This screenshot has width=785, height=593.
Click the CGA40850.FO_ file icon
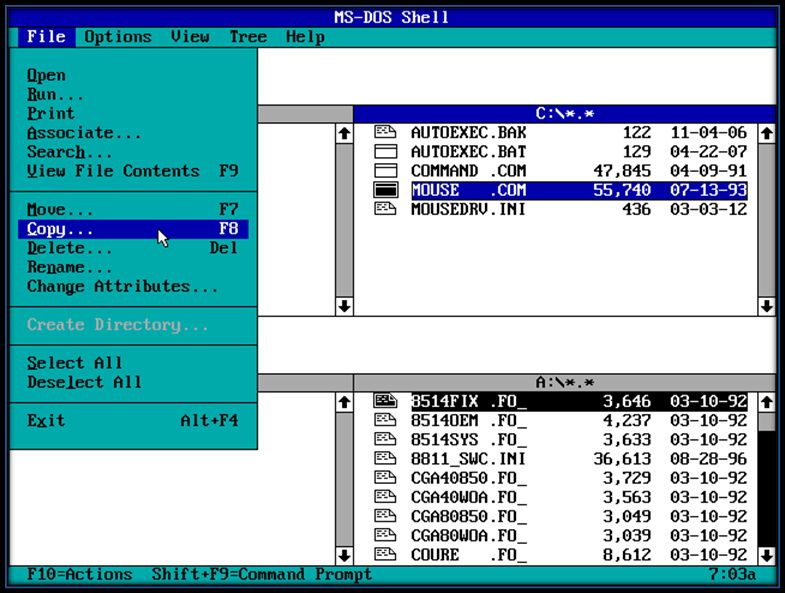tap(385, 478)
